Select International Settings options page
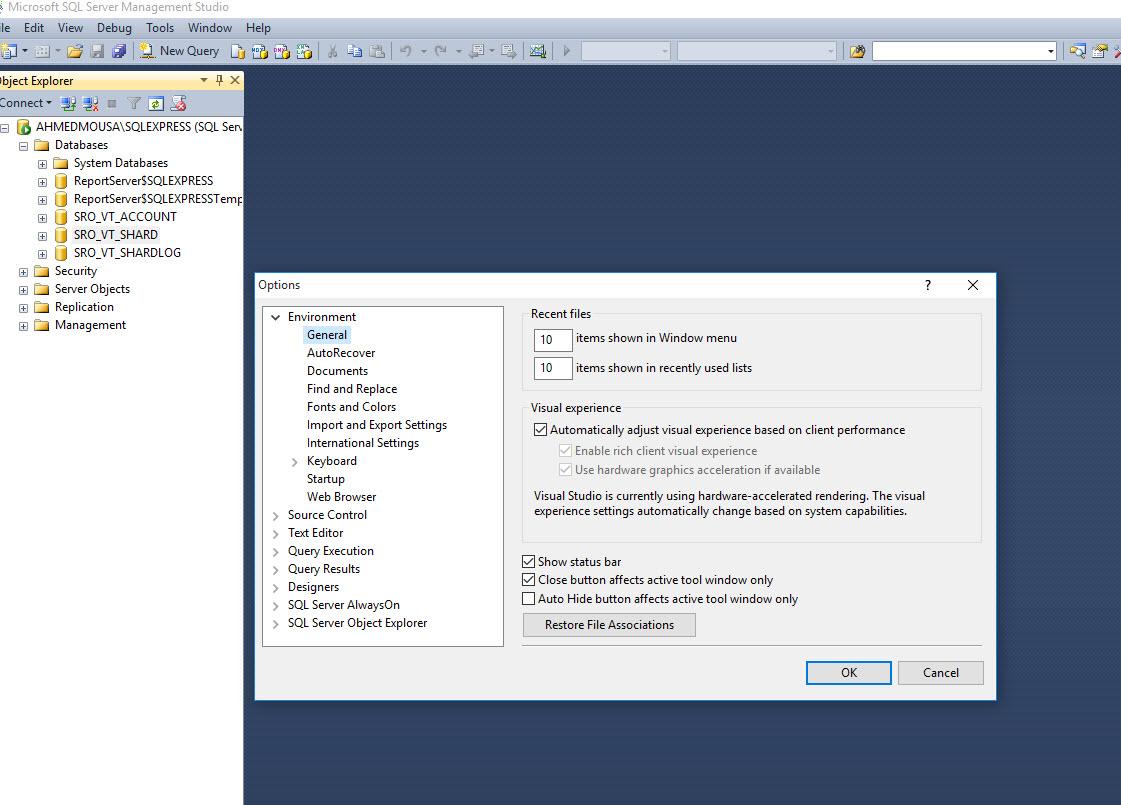The image size is (1121, 805). coord(362,443)
